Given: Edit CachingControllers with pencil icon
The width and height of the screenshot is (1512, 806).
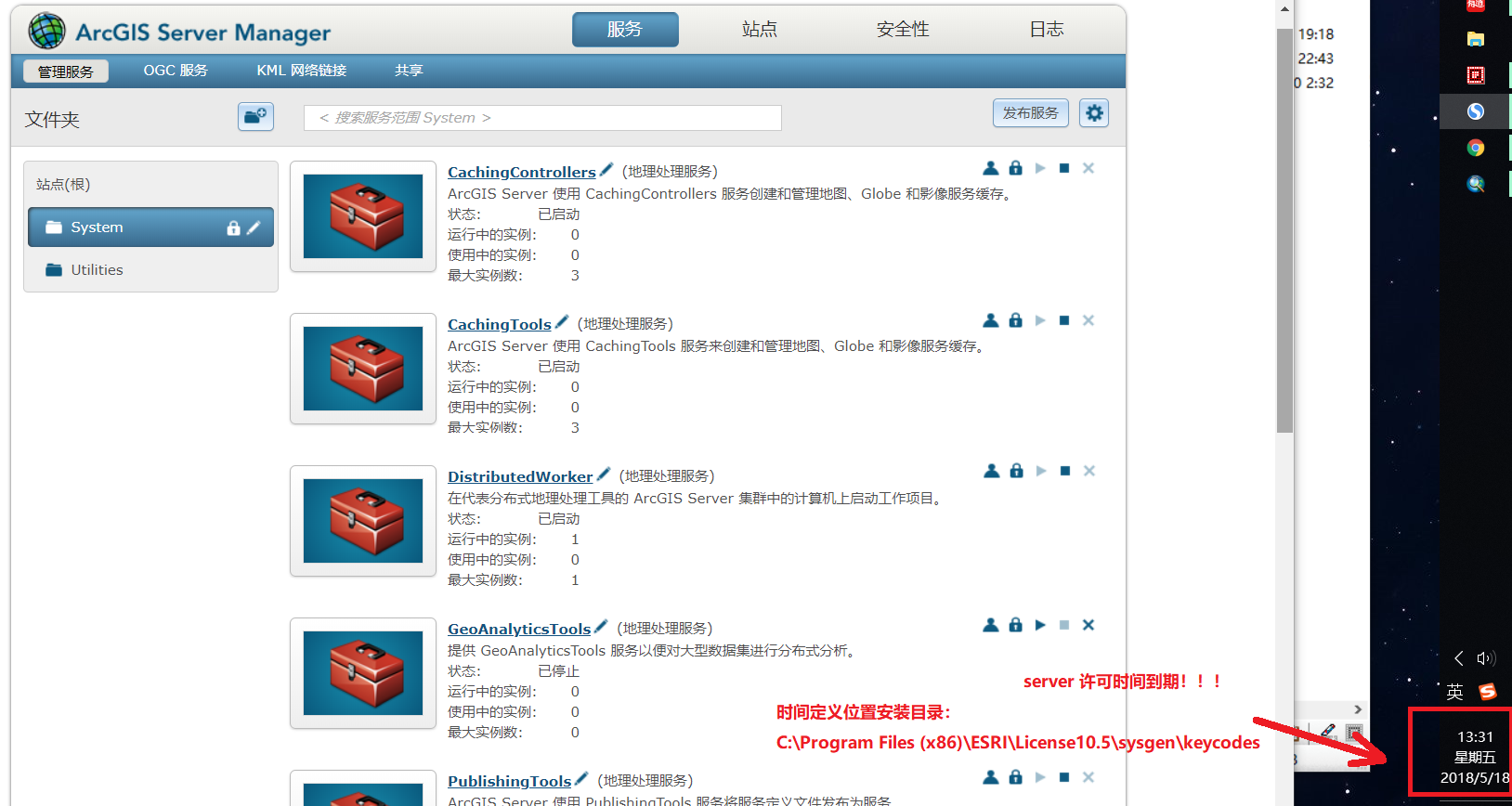Looking at the screenshot, I should 606,169.
